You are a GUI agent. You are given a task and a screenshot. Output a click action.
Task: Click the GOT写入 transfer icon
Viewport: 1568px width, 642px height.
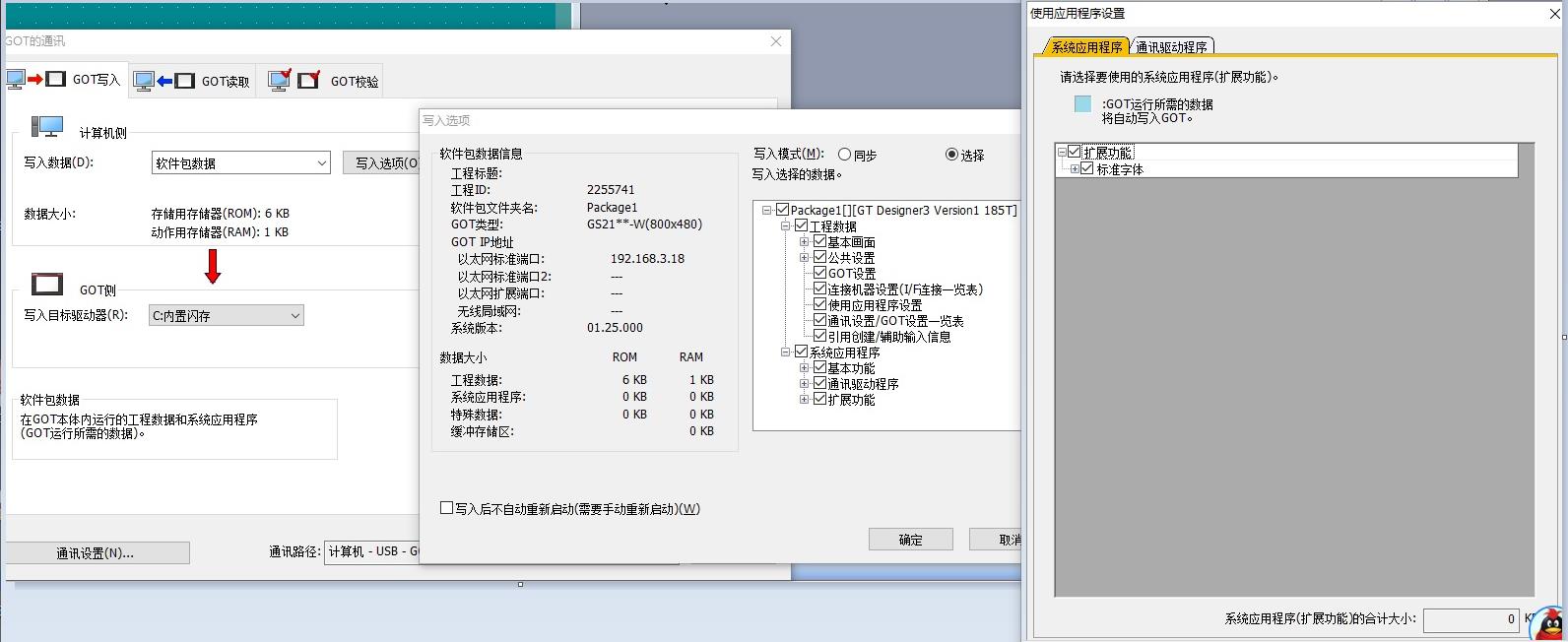point(35,80)
